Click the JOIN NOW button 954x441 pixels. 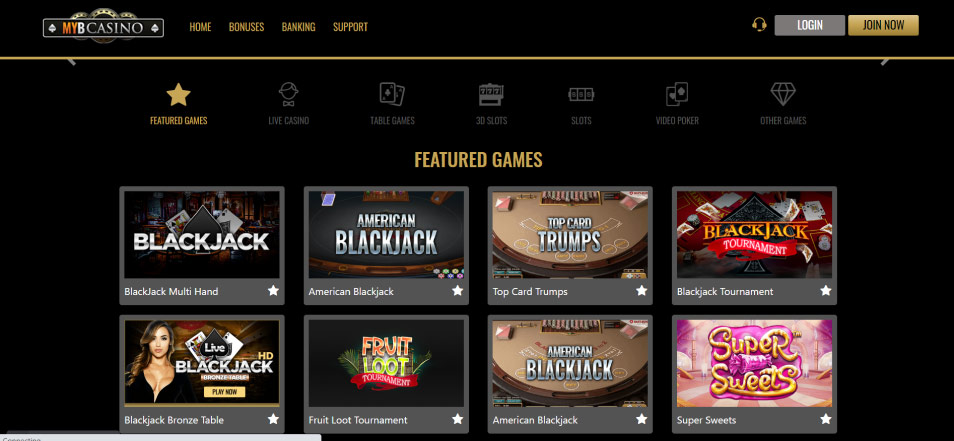point(883,25)
